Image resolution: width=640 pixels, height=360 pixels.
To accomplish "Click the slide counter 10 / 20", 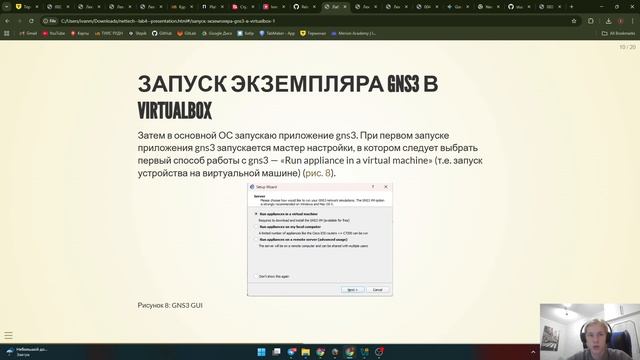I will point(627,47).
